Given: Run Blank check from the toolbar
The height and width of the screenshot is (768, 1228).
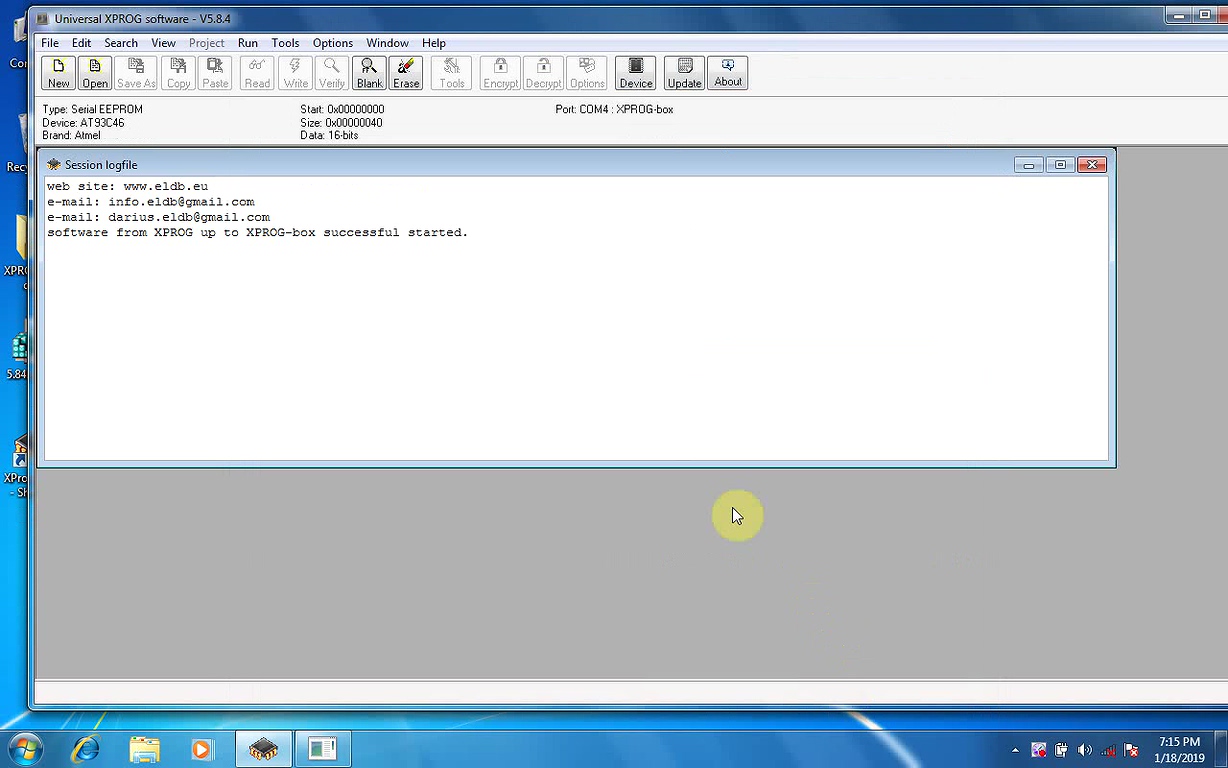Looking at the screenshot, I should pyautogui.click(x=369, y=73).
